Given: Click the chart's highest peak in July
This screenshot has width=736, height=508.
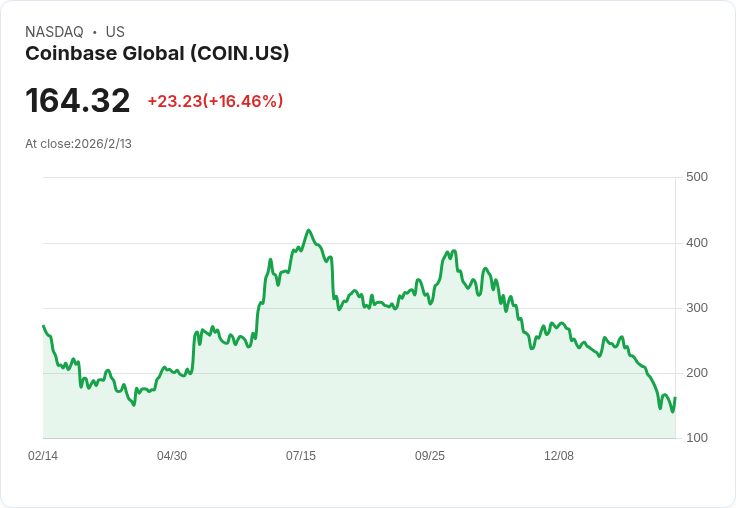Looking at the screenshot, I should pos(309,230).
